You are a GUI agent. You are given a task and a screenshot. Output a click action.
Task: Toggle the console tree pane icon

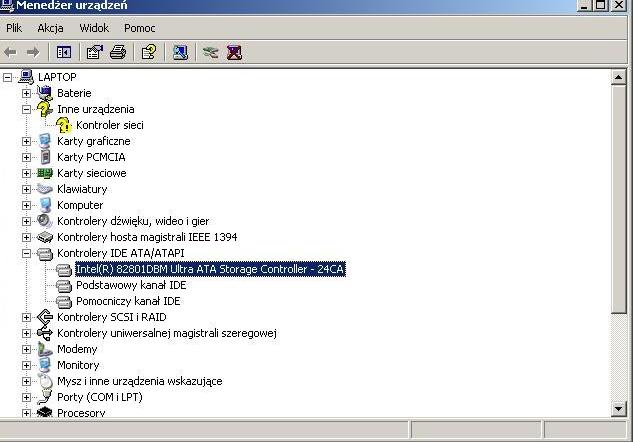click(x=64, y=52)
